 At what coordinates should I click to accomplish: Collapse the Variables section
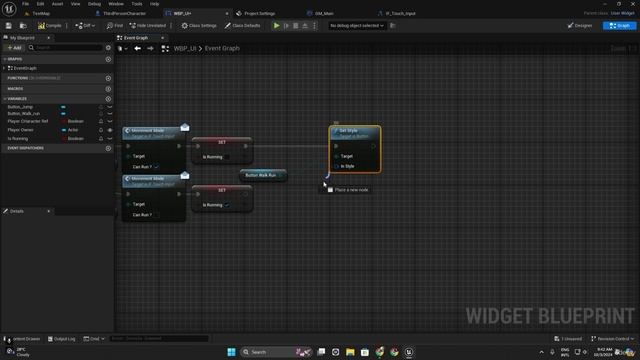5,99
